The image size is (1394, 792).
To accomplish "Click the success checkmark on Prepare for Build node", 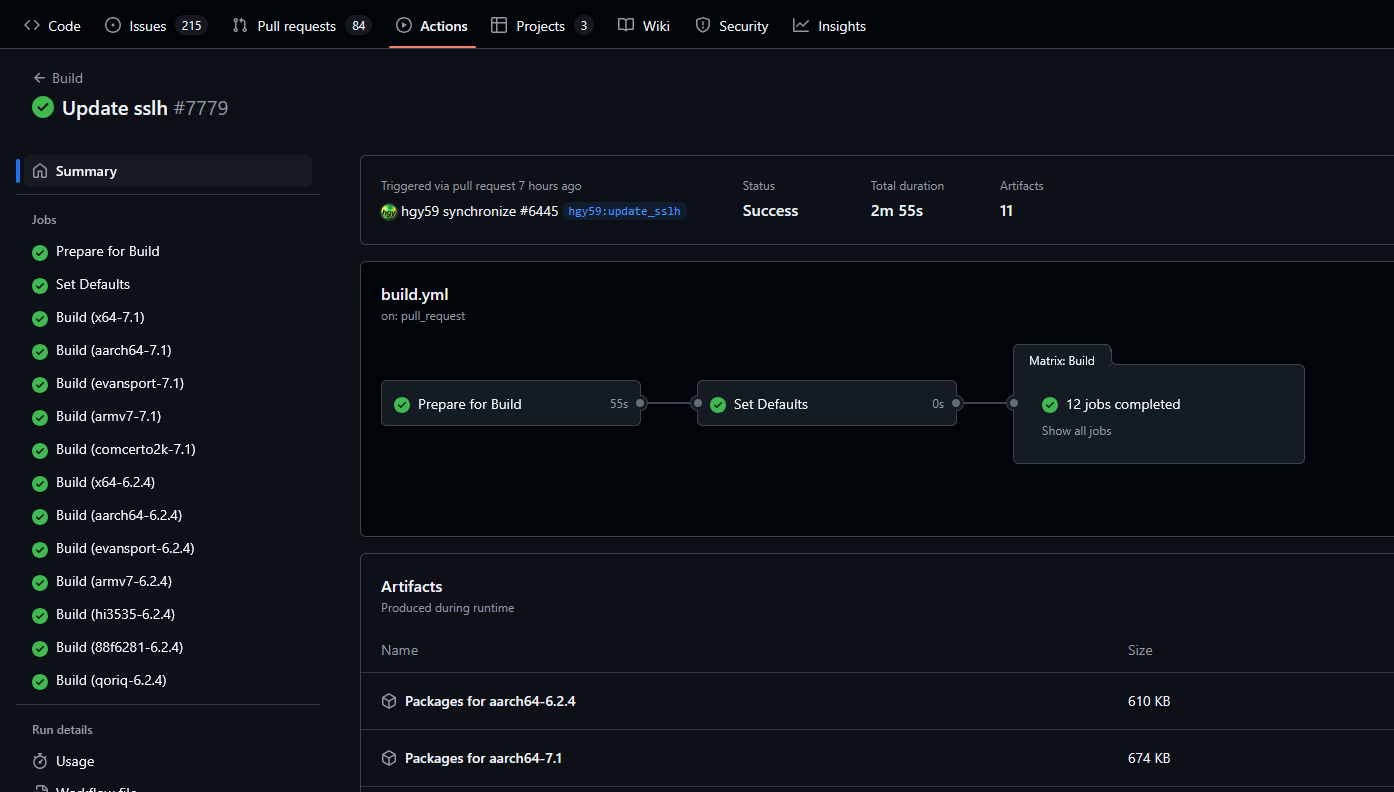I will pyautogui.click(x=401, y=404).
